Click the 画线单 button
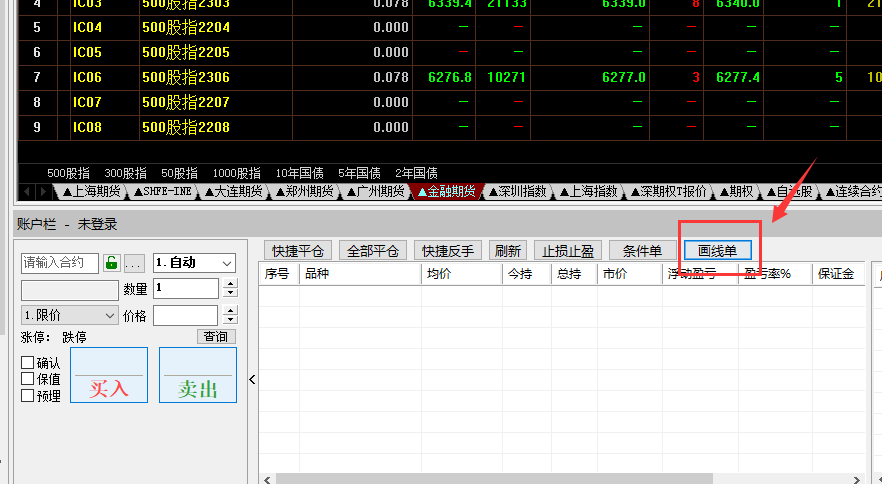Screen dimensions: 882x484 (717, 251)
